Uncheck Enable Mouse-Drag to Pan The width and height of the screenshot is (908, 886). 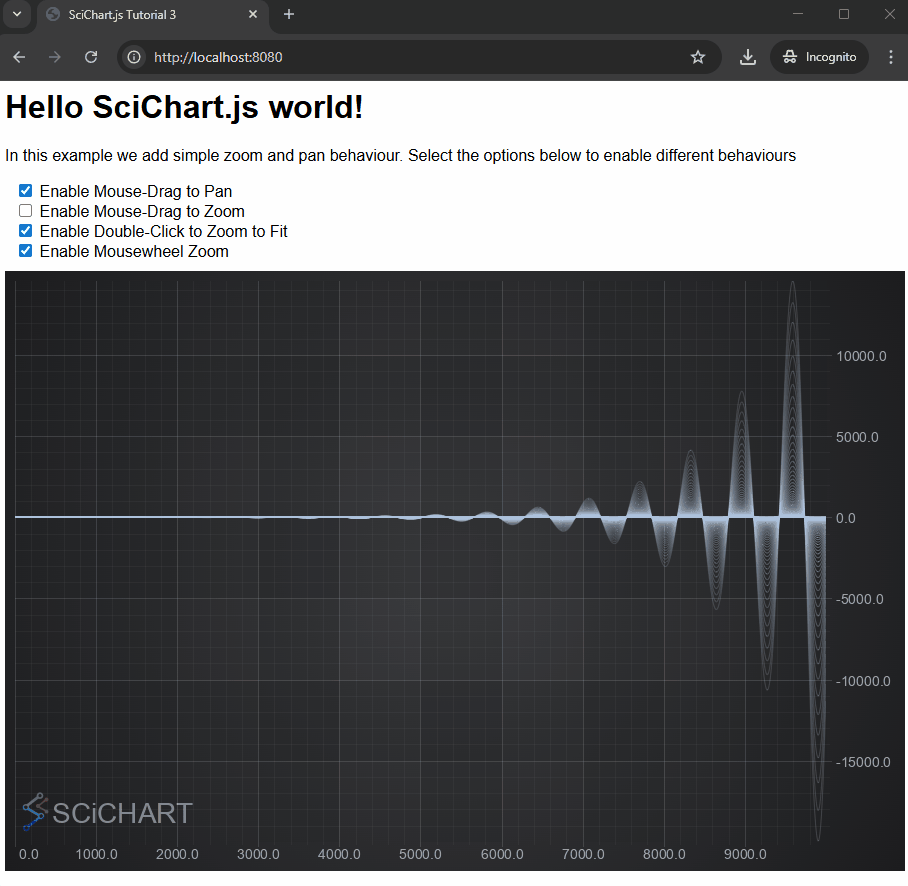click(x=24, y=190)
